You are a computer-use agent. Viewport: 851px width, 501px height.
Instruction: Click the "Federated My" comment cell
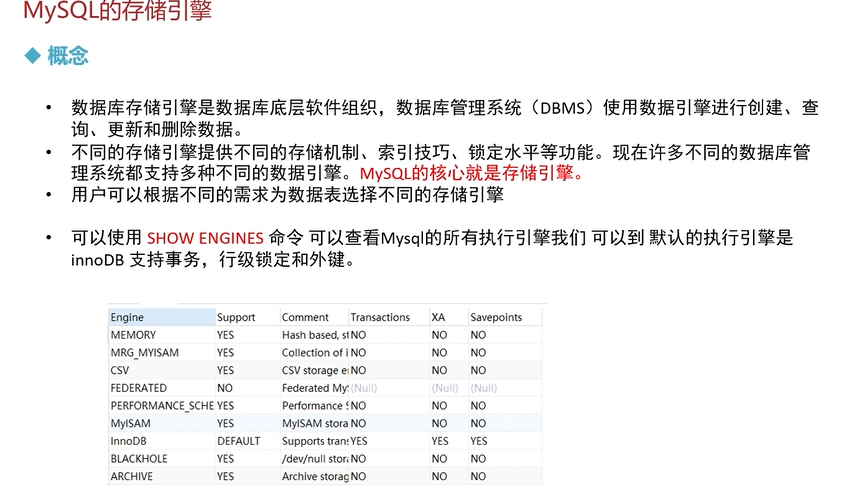tap(314, 388)
